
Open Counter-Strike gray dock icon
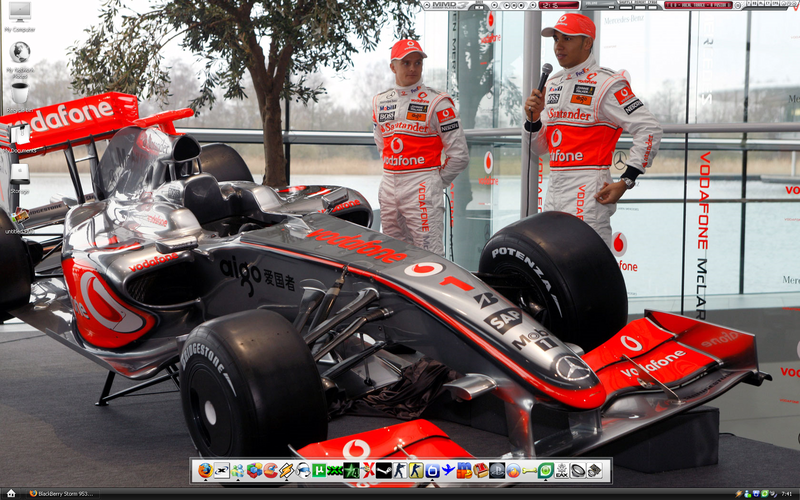click(399, 470)
